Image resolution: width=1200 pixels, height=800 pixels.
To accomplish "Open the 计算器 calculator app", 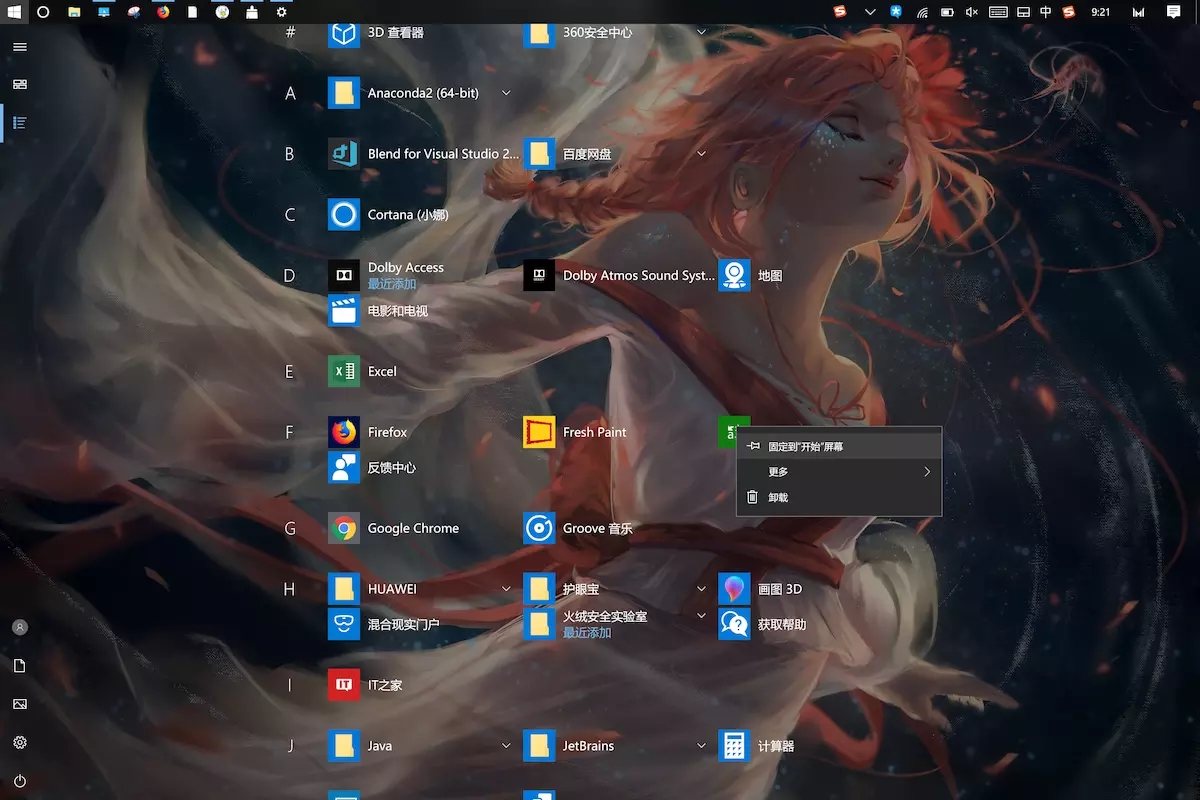I will (x=756, y=746).
